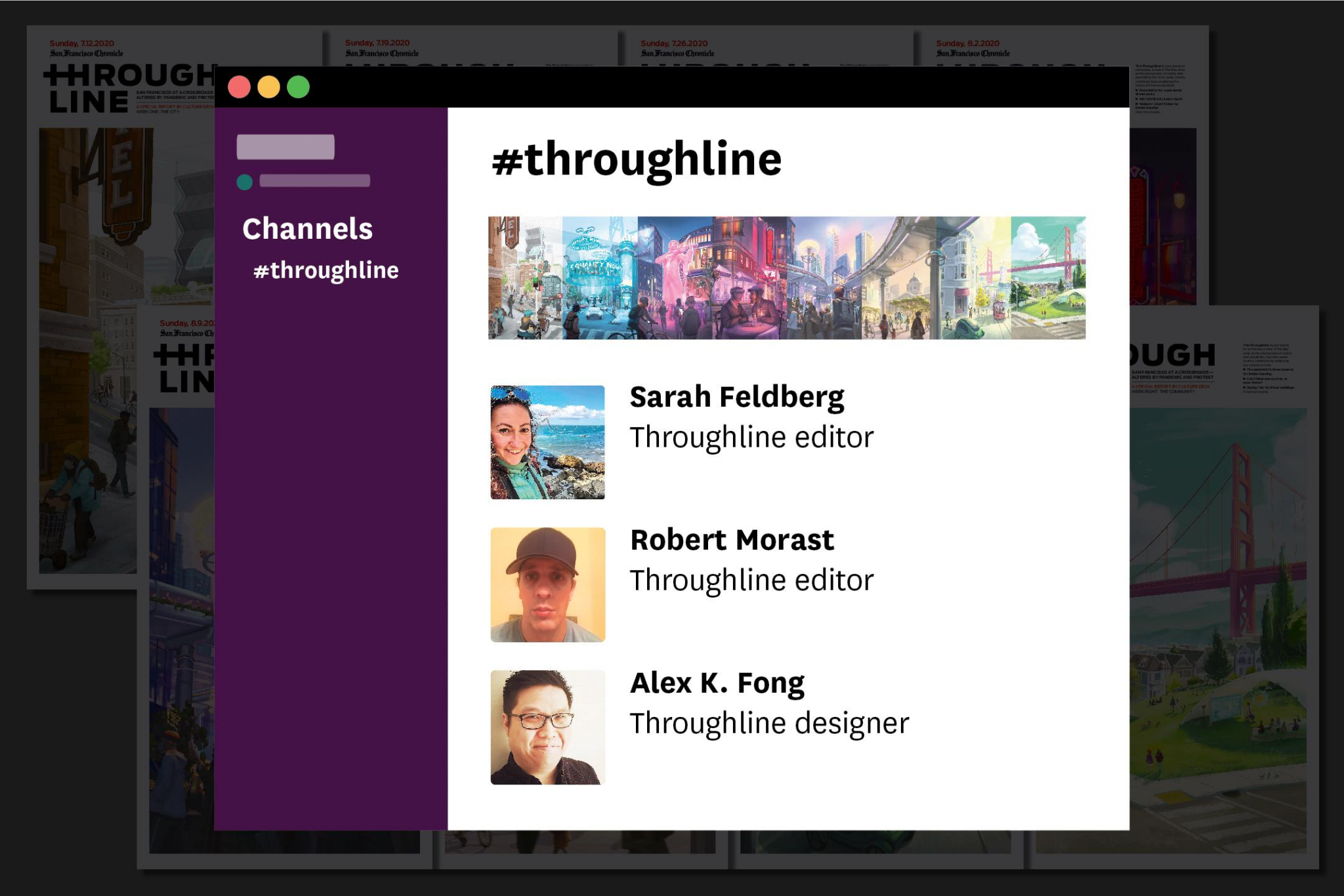Image resolution: width=1344 pixels, height=896 pixels.
Task: Click the name Alex K. Fong
Action: pos(717,683)
